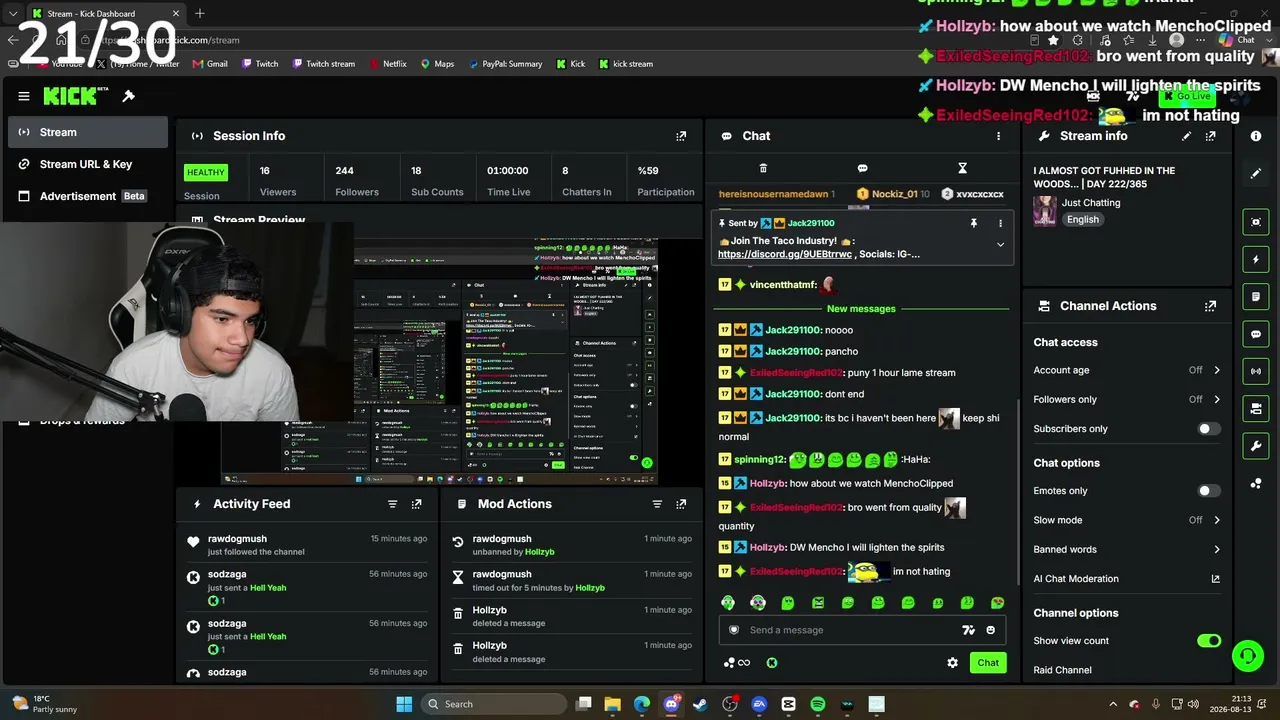Pop out the Mod Actions panel
The image size is (1280, 720).
click(x=681, y=504)
